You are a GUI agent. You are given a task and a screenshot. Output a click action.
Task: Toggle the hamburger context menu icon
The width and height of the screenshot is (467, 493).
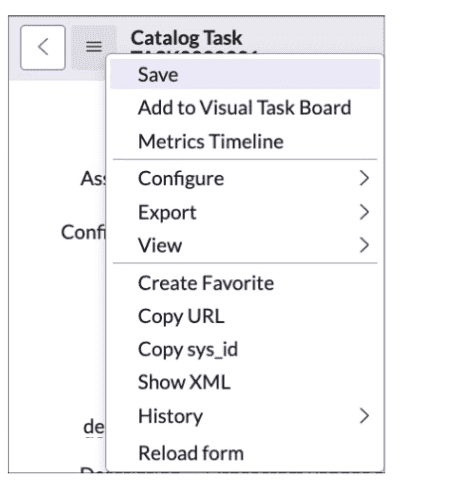pyautogui.click(x=94, y=47)
